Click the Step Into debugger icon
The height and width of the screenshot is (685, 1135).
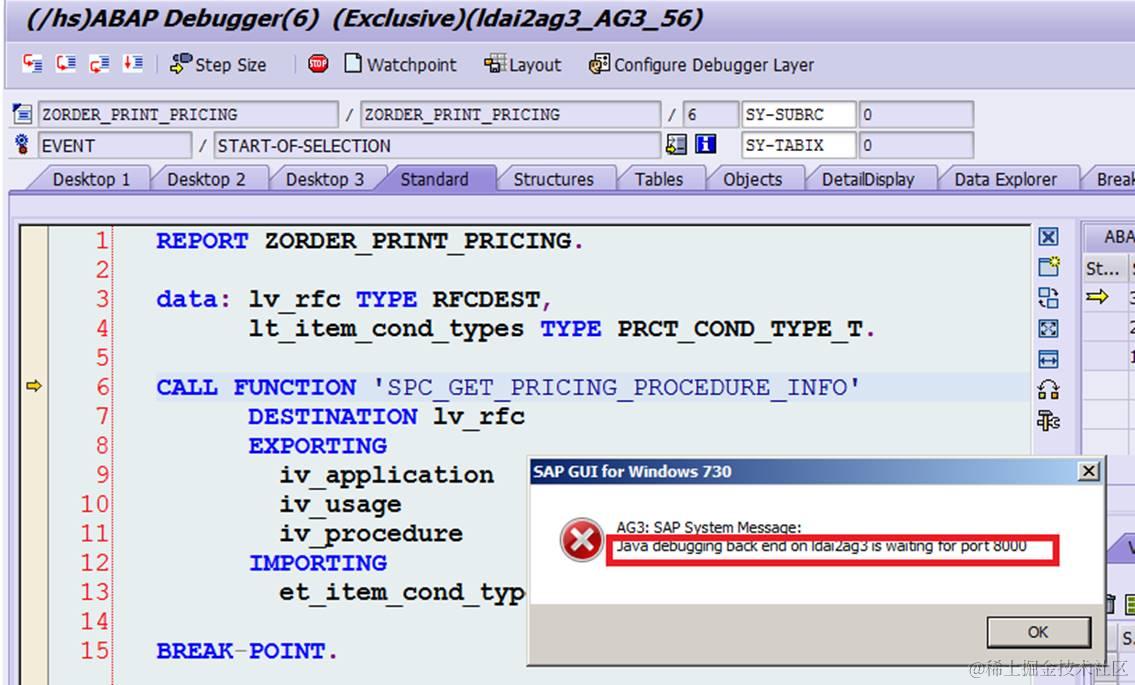click(x=32, y=64)
